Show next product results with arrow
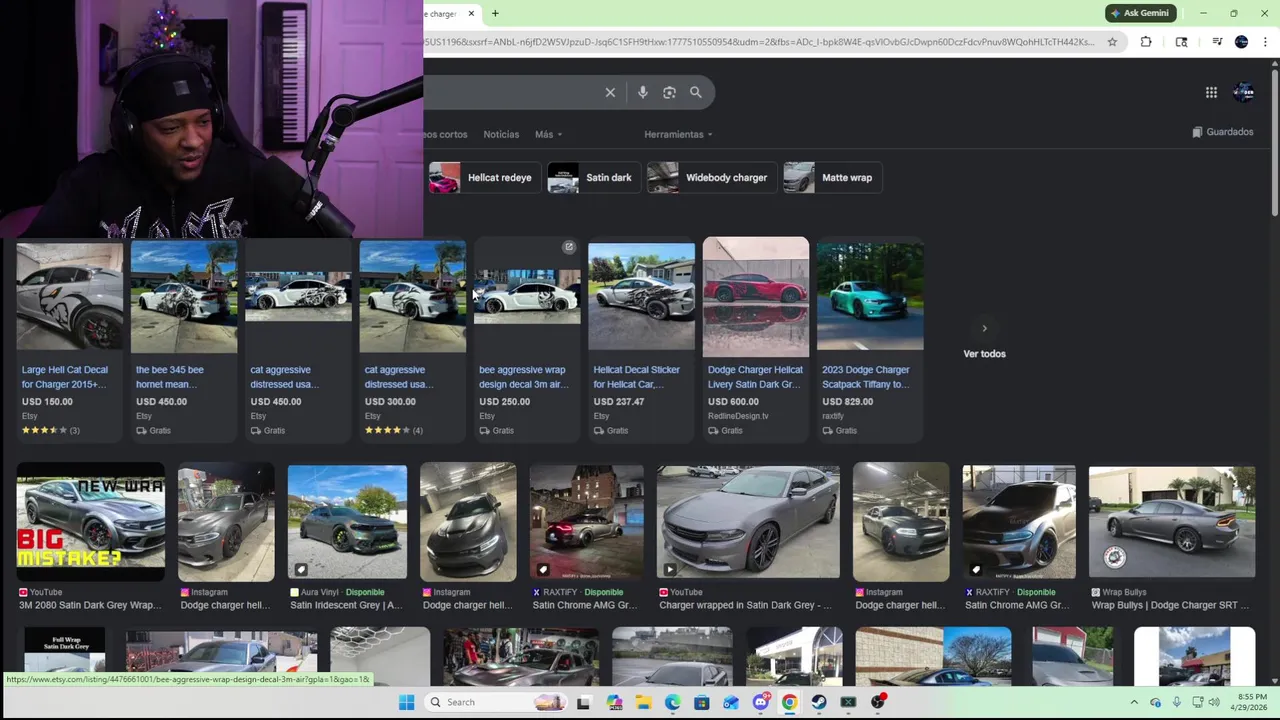 (984, 328)
